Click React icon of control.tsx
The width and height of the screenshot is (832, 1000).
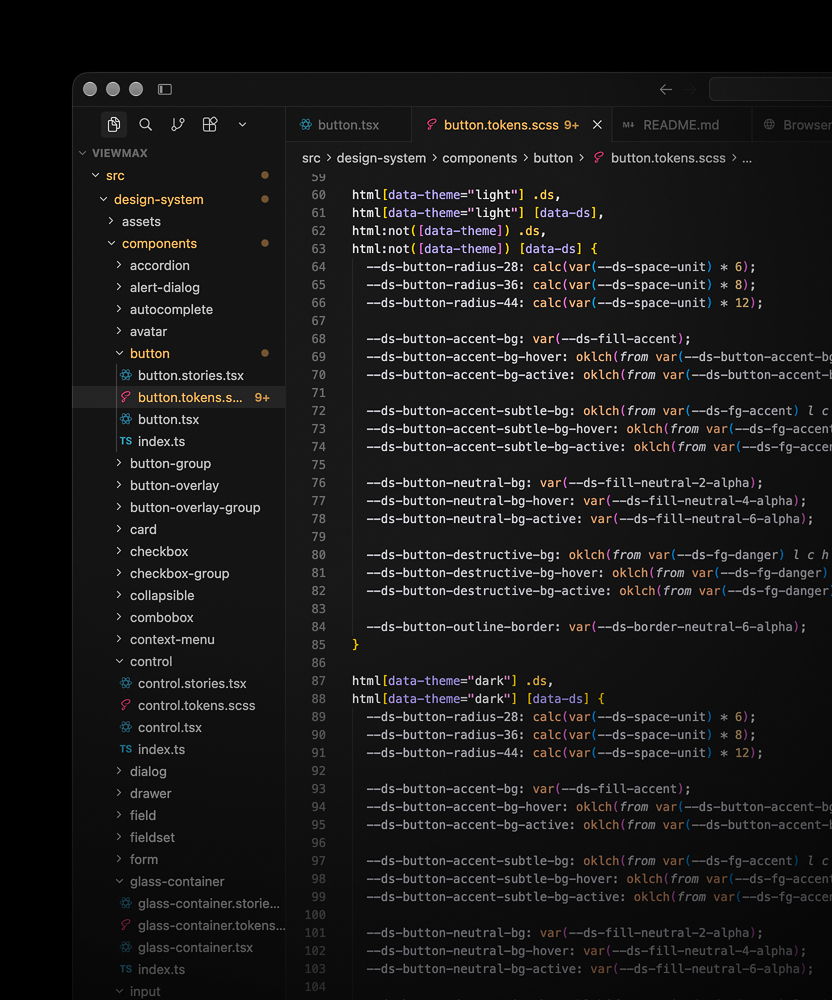(126, 727)
